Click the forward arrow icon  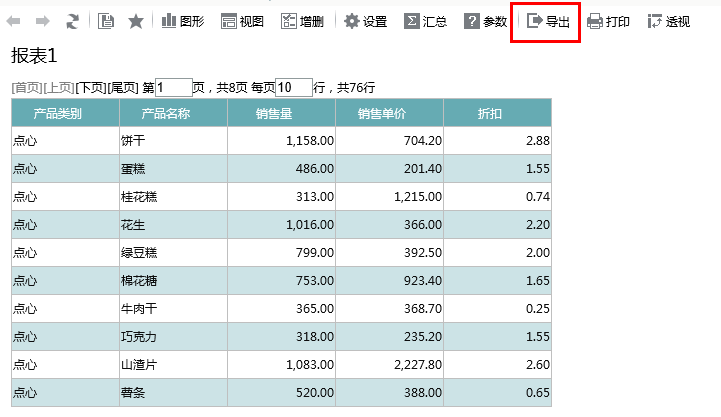(x=43, y=21)
